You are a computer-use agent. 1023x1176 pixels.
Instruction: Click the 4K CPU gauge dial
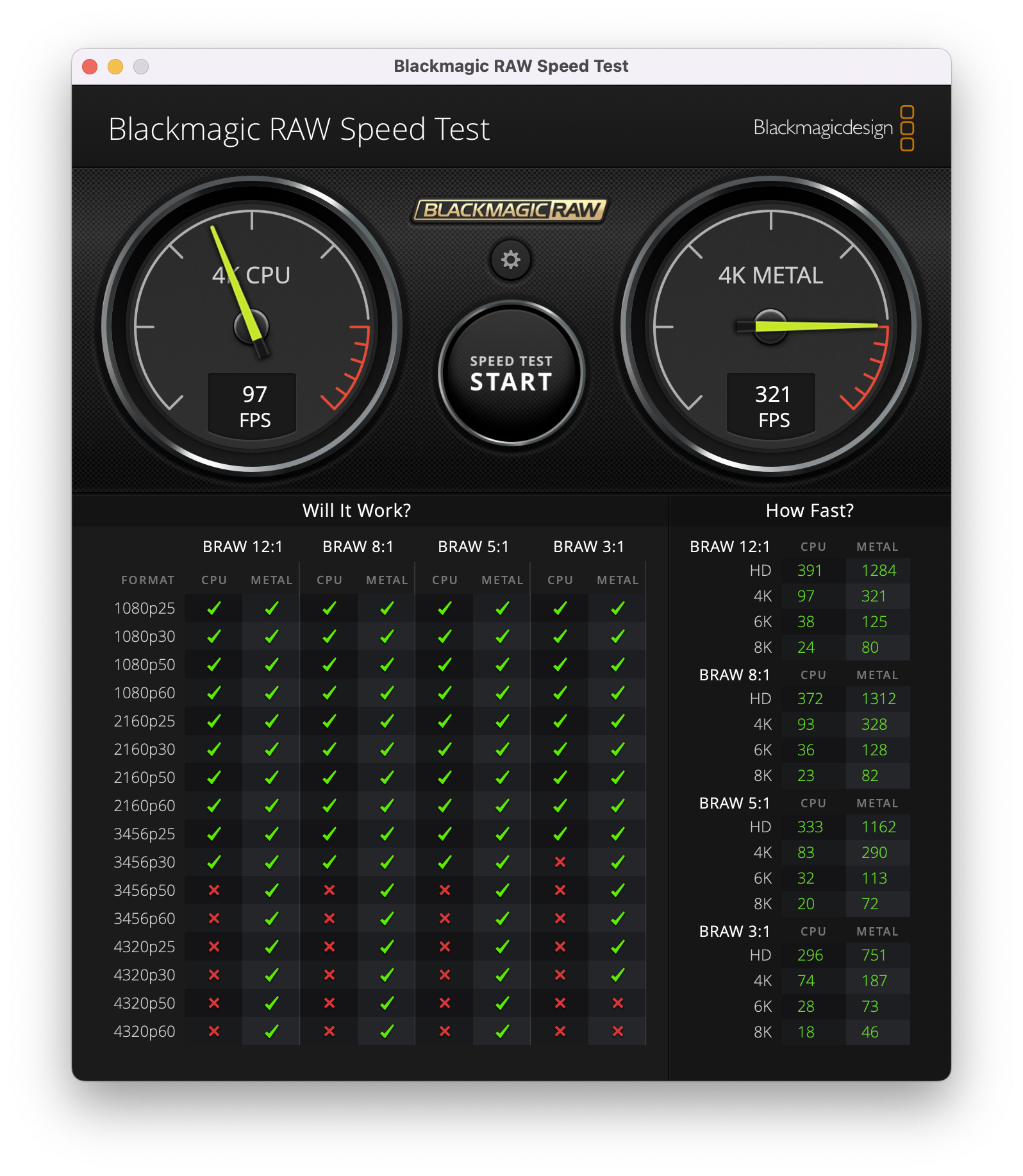[x=252, y=326]
